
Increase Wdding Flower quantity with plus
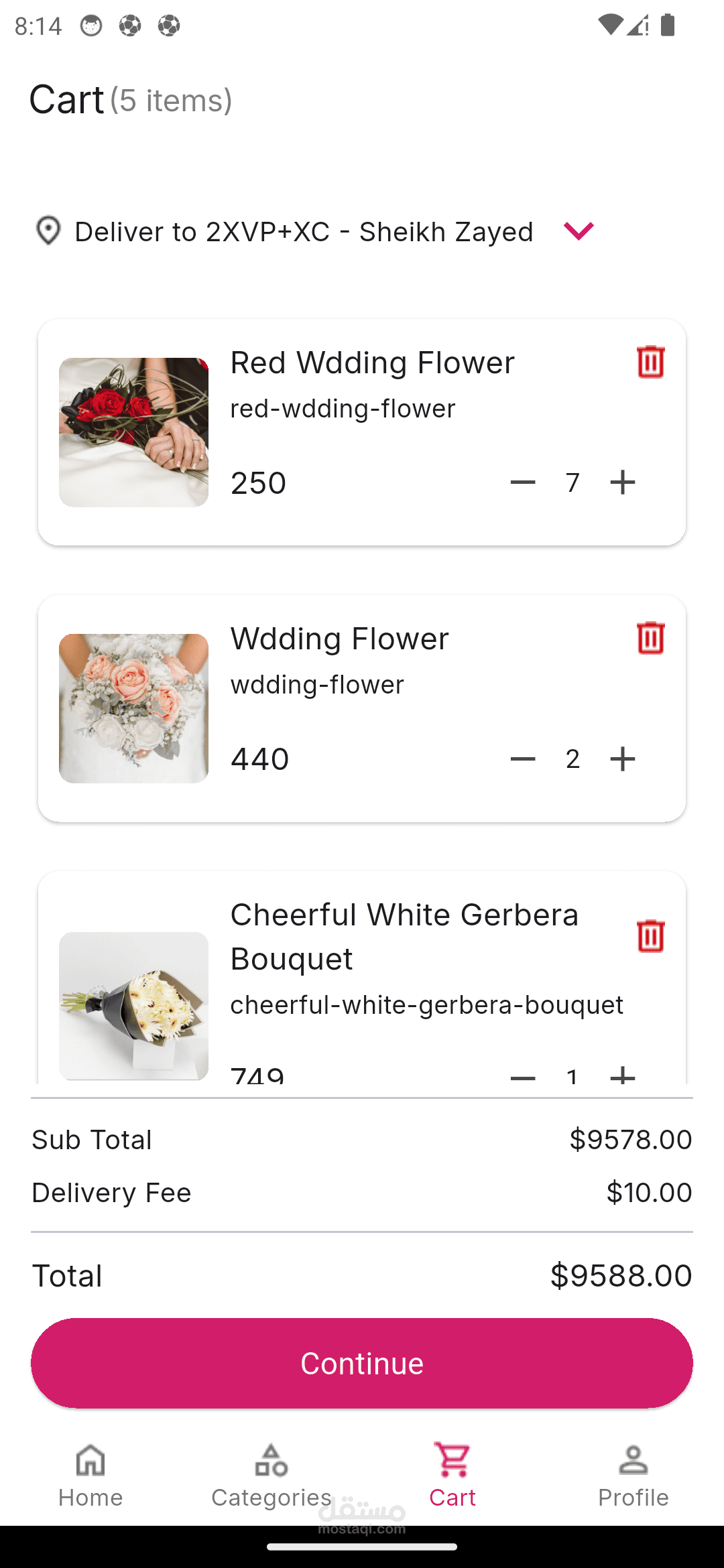click(623, 759)
